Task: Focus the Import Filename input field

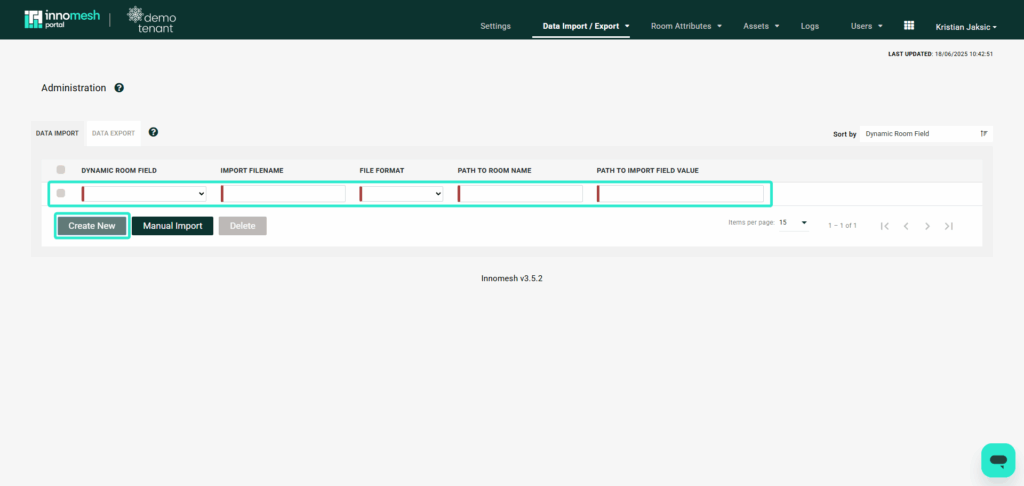Action: 283,194
